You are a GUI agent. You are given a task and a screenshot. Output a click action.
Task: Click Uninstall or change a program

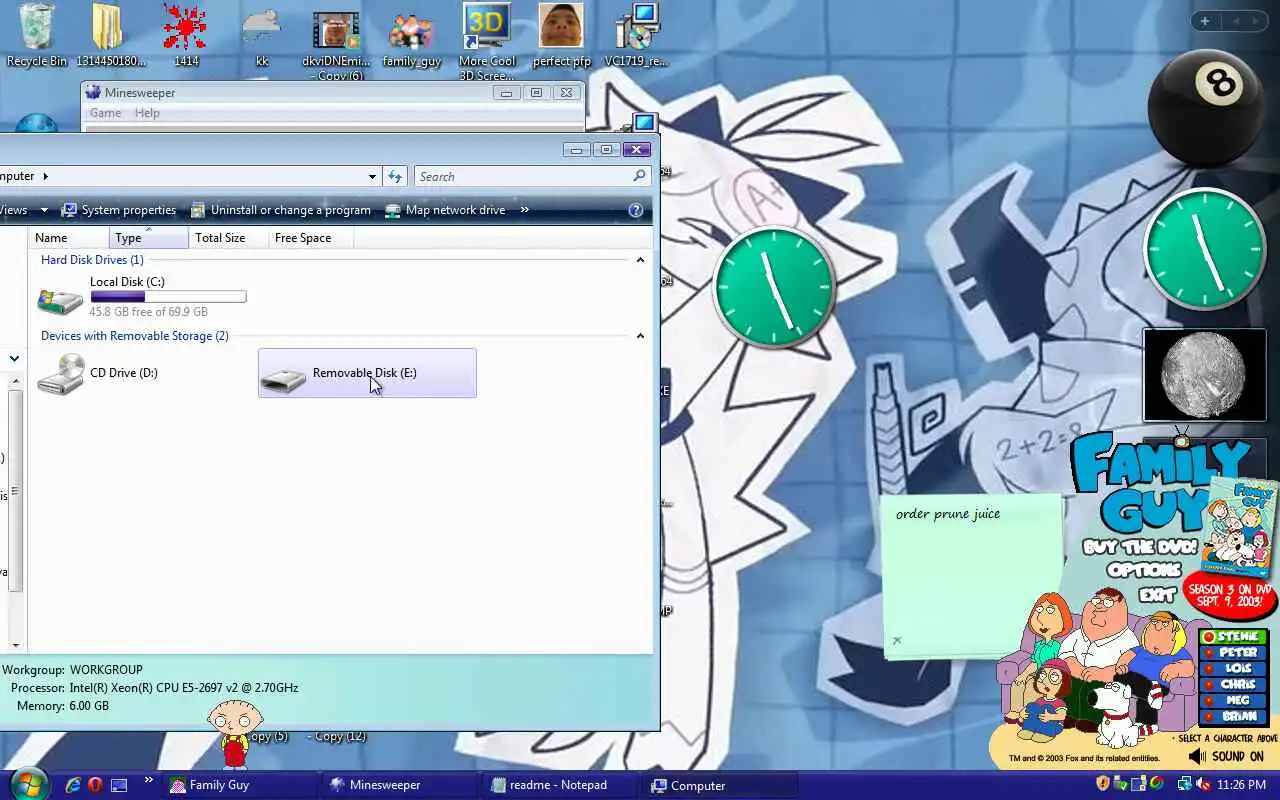pyautogui.click(x=279, y=210)
